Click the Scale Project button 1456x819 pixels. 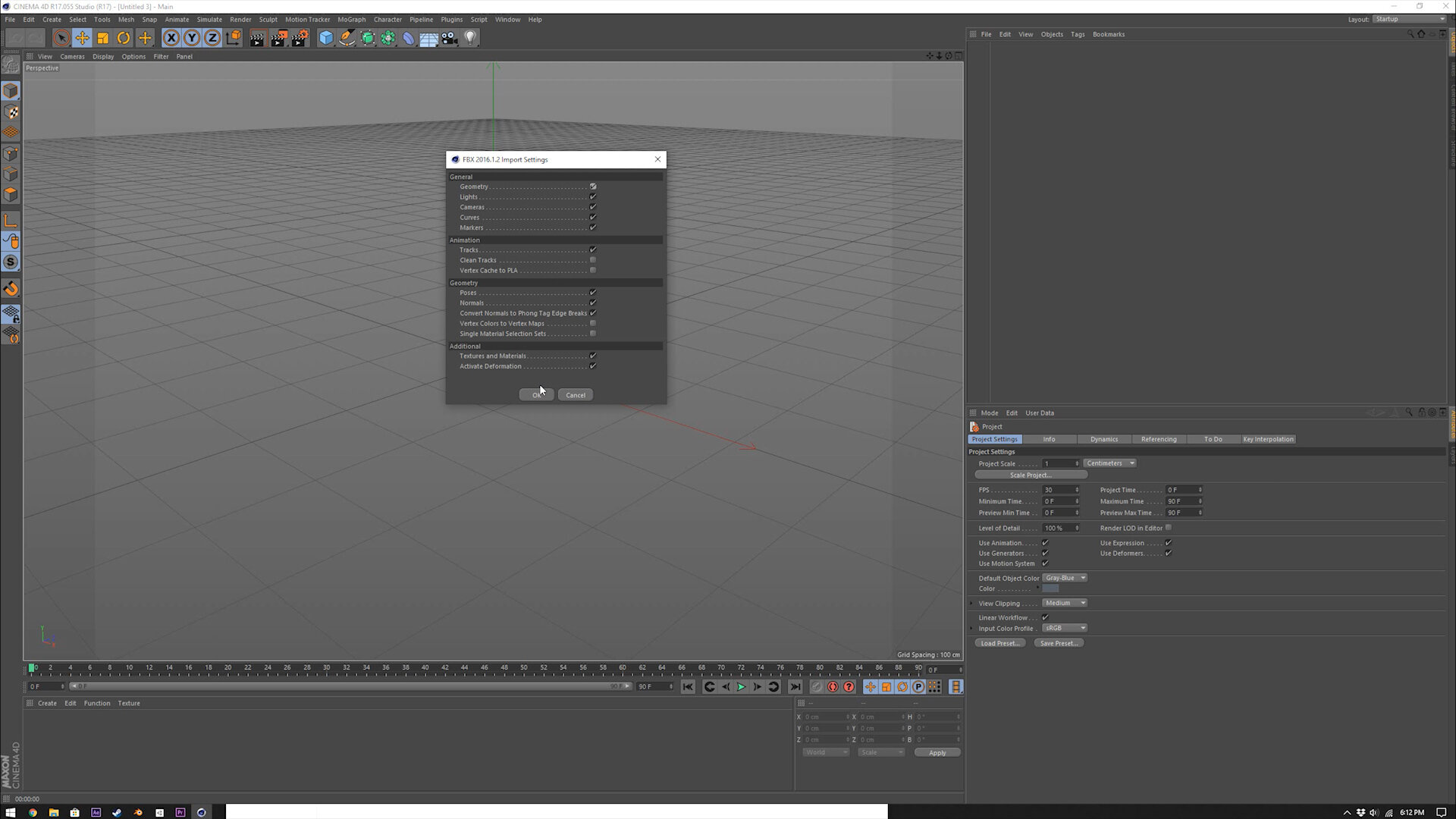pos(1031,475)
